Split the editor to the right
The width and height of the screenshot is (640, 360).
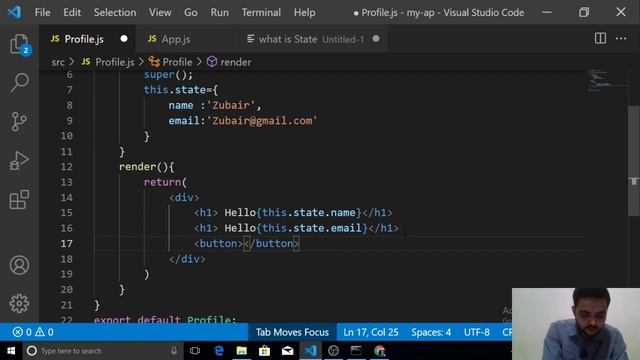pyautogui.click(x=600, y=39)
